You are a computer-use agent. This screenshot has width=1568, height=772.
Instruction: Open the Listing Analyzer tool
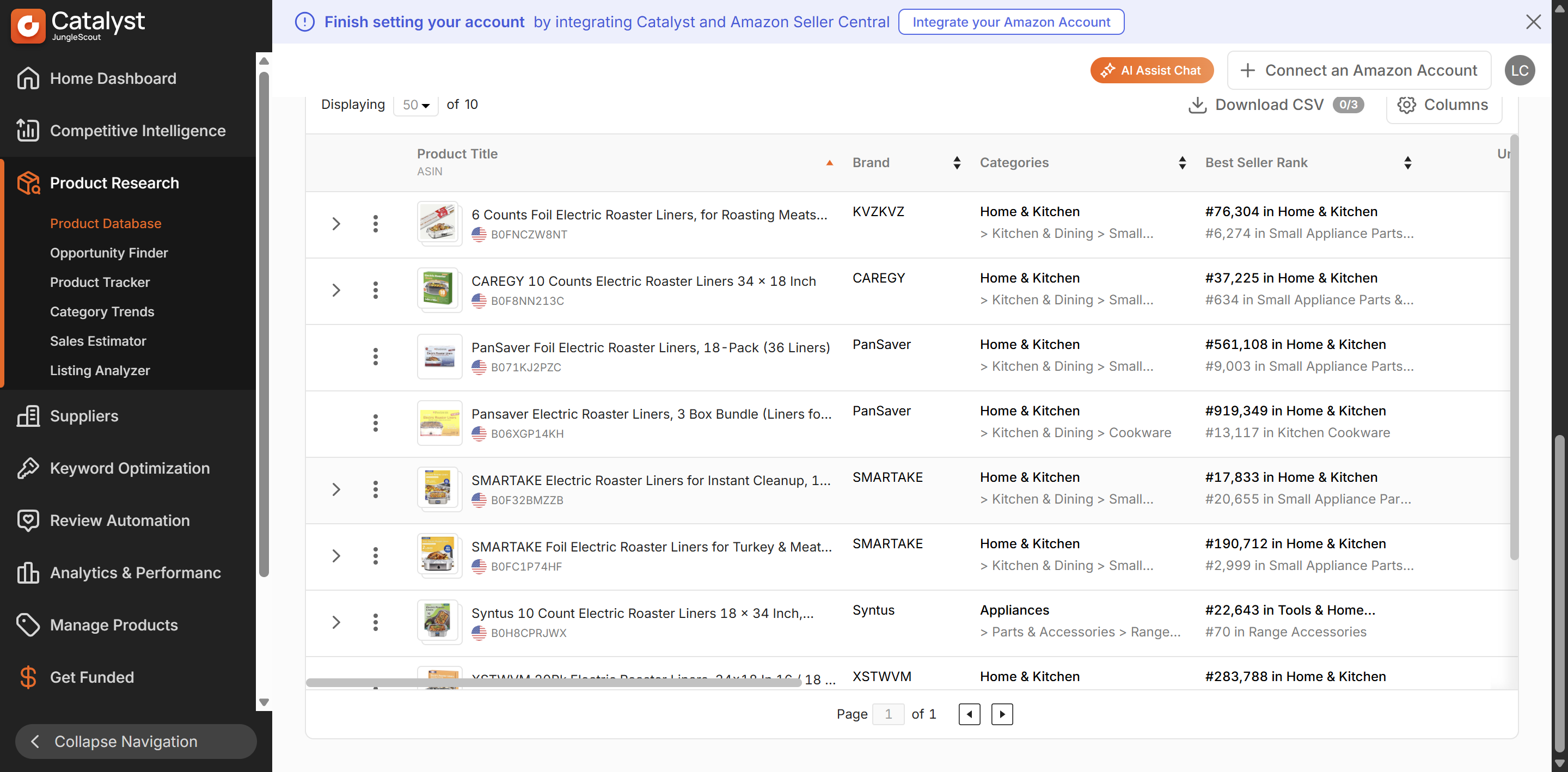point(100,370)
